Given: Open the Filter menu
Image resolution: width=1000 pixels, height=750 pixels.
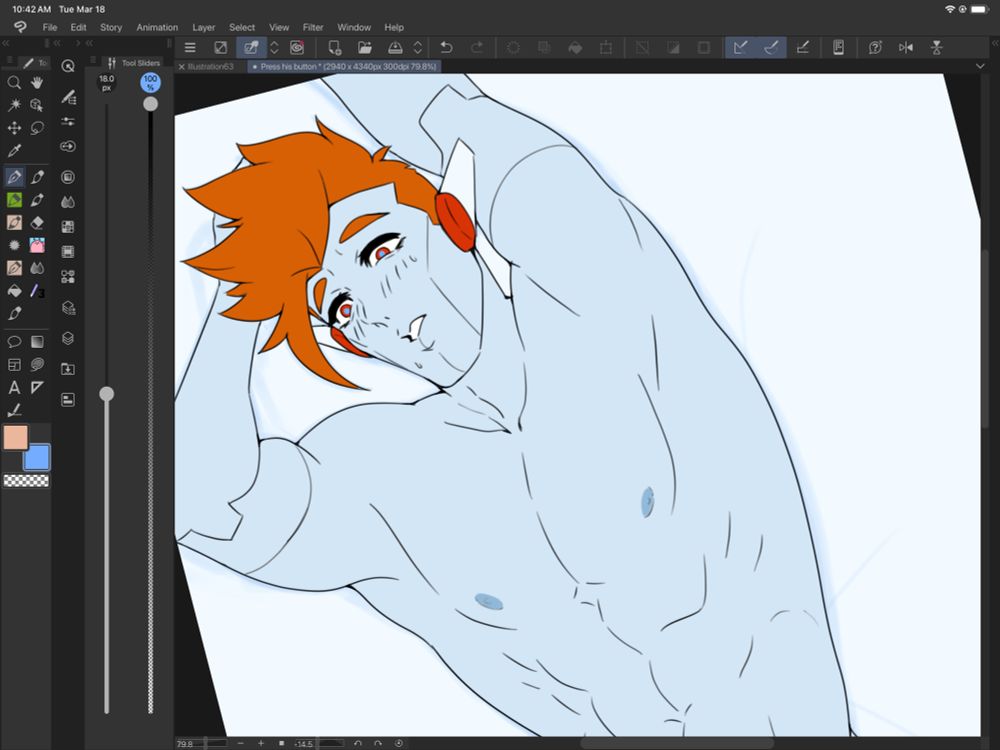Looking at the screenshot, I should tap(312, 27).
